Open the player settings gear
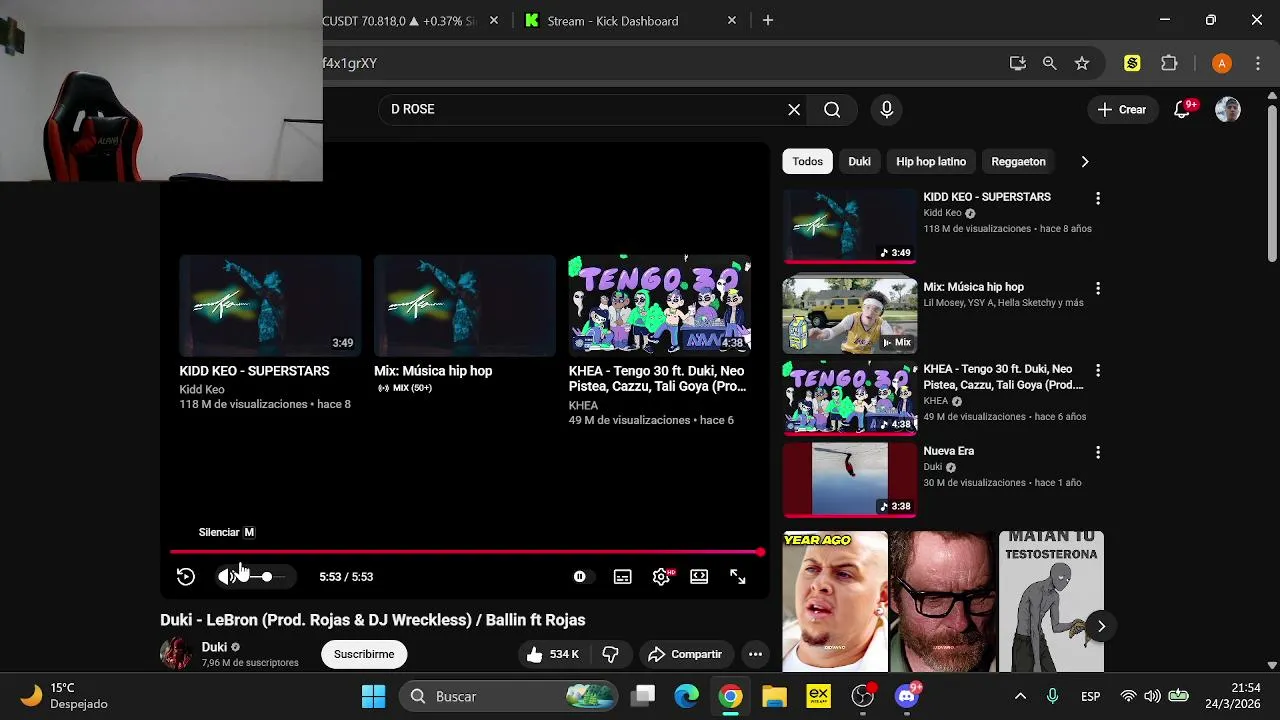Screen dimensions: 1280x720 (661, 577)
